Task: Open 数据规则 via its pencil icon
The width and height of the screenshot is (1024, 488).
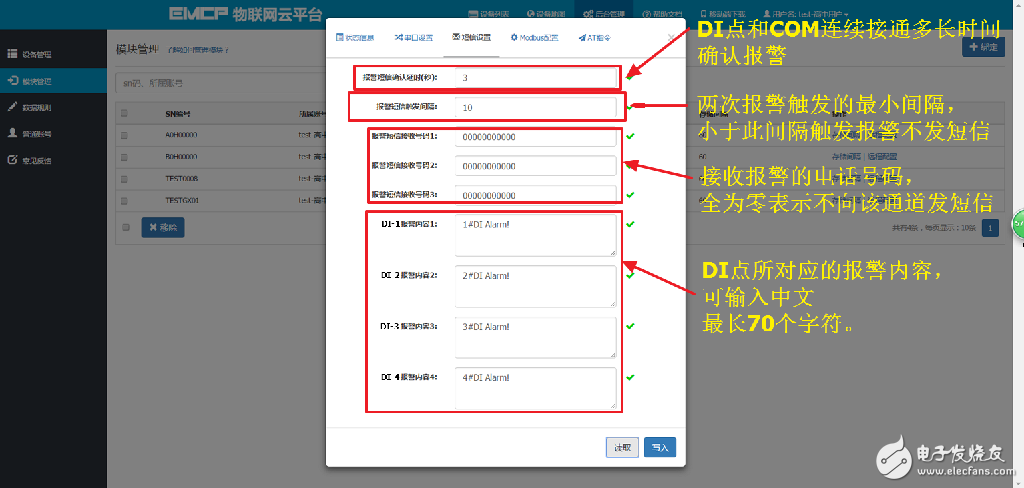Action: (x=12, y=107)
